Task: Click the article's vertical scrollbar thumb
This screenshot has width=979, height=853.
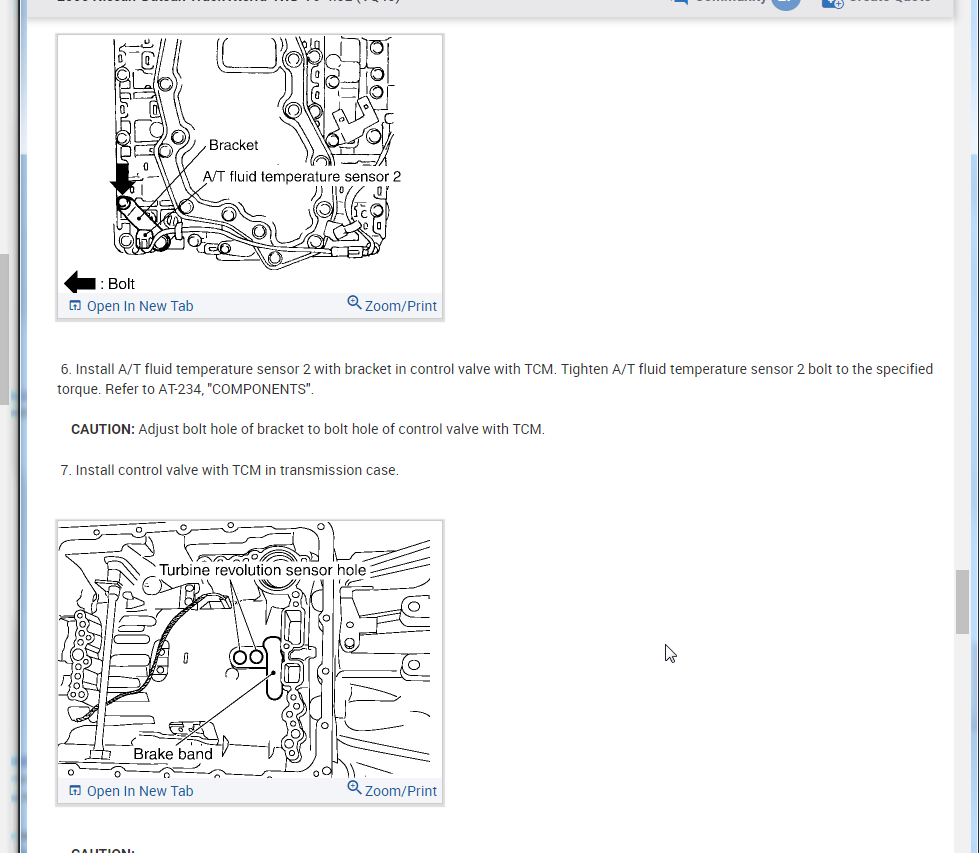Action: tap(962, 602)
